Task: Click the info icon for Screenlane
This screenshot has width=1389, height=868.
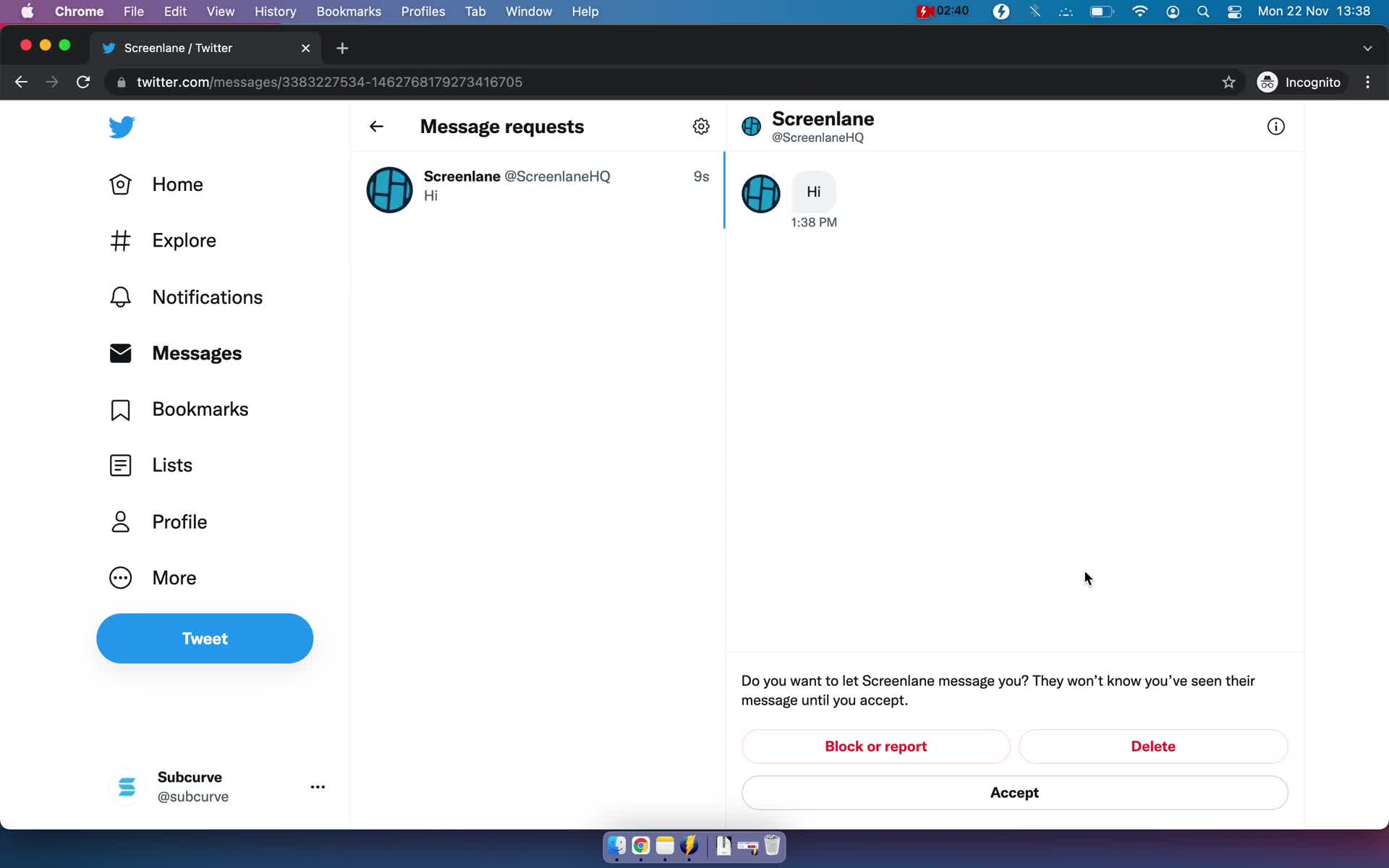Action: pos(1276,126)
